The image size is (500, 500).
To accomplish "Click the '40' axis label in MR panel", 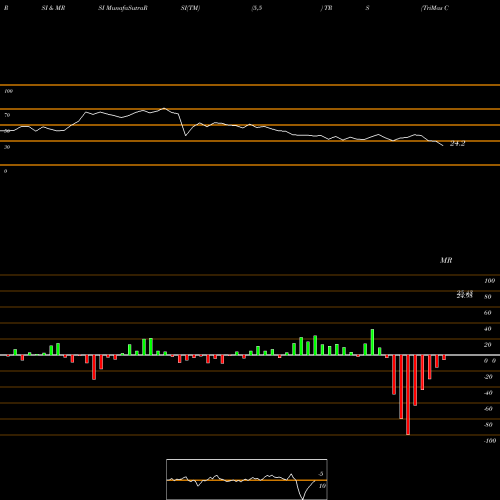I will pos(487,329).
